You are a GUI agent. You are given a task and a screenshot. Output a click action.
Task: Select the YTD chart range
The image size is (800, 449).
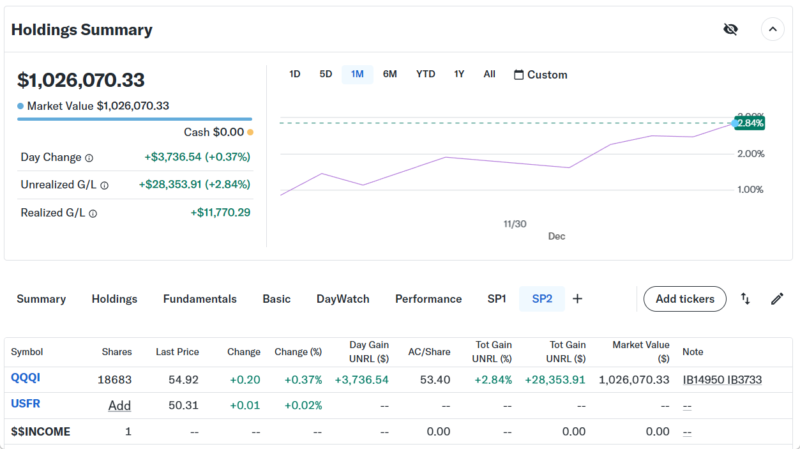(x=426, y=75)
